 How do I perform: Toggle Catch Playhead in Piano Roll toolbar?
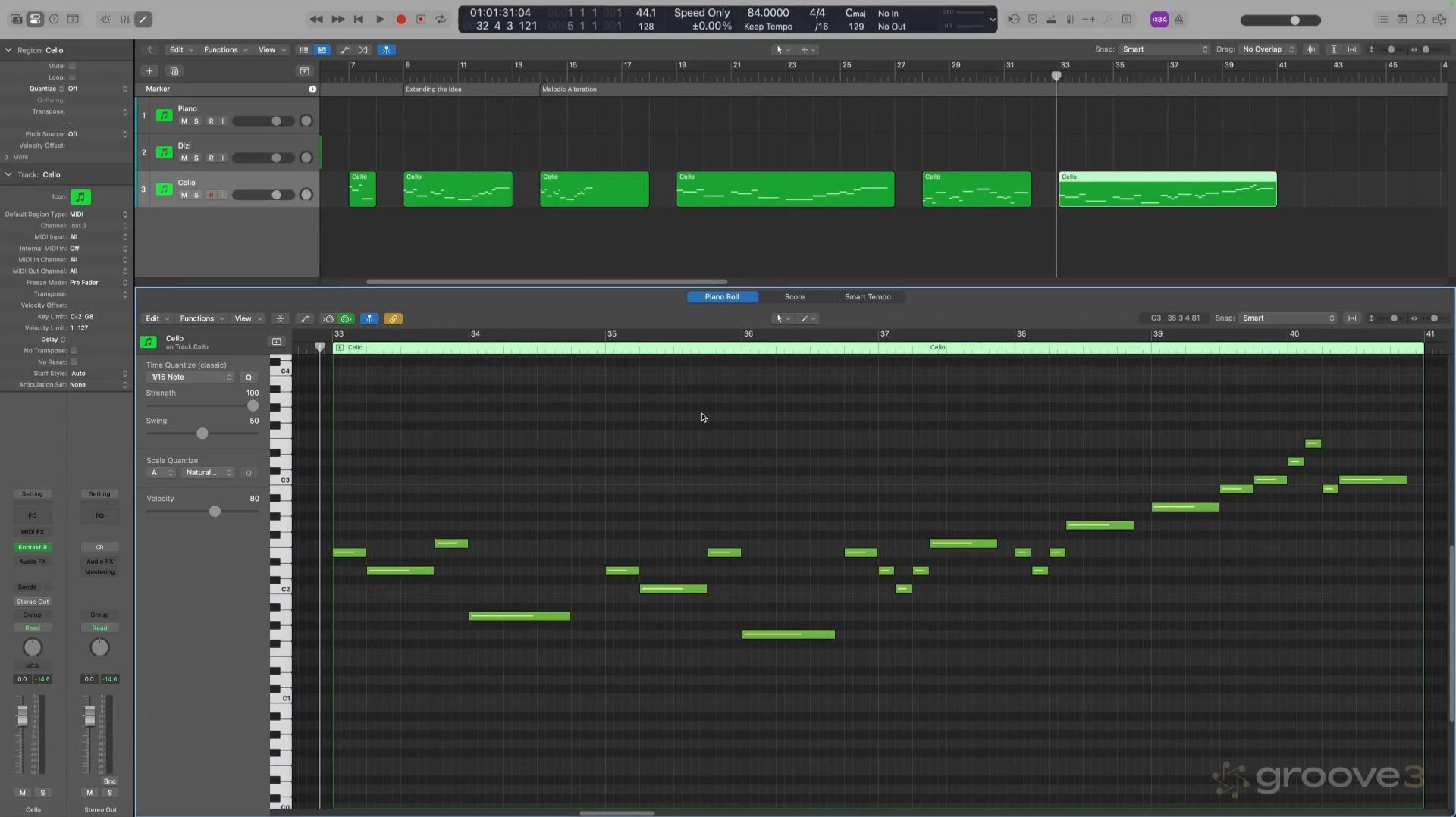(x=369, y=319)
